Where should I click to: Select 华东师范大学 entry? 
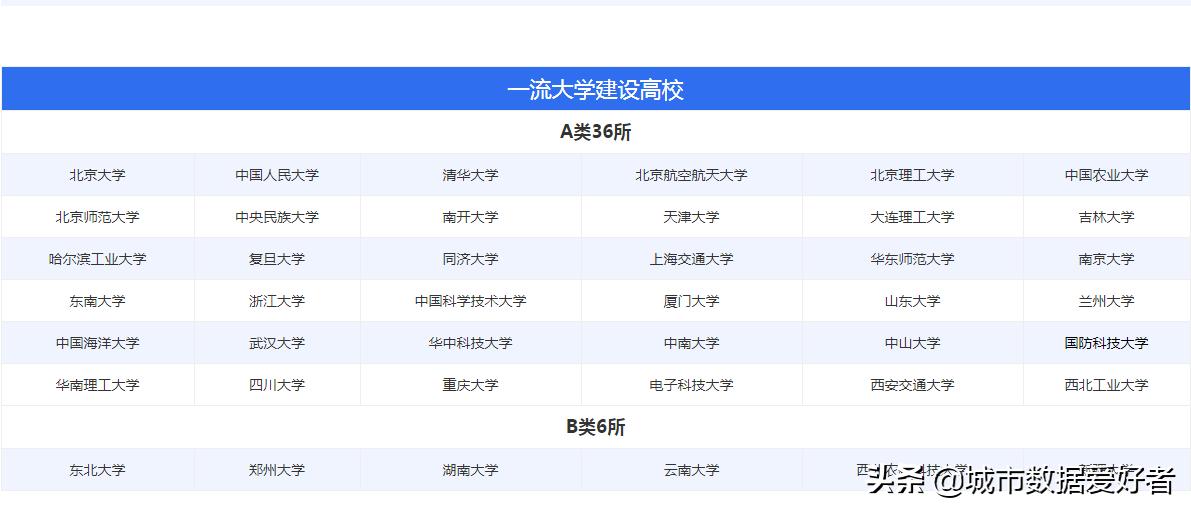point(912,259)
